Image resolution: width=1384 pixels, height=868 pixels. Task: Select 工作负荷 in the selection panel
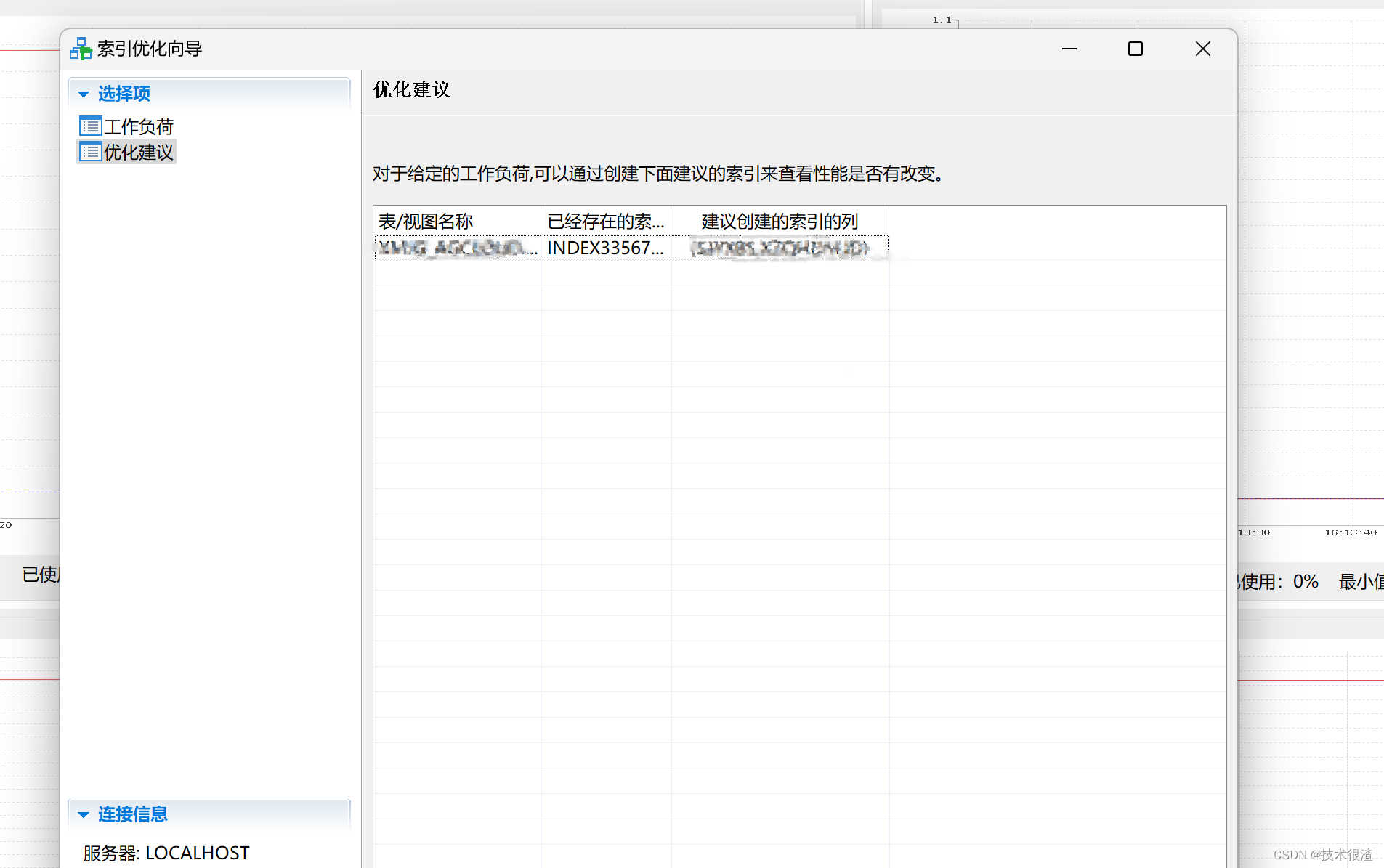point(138,126)
